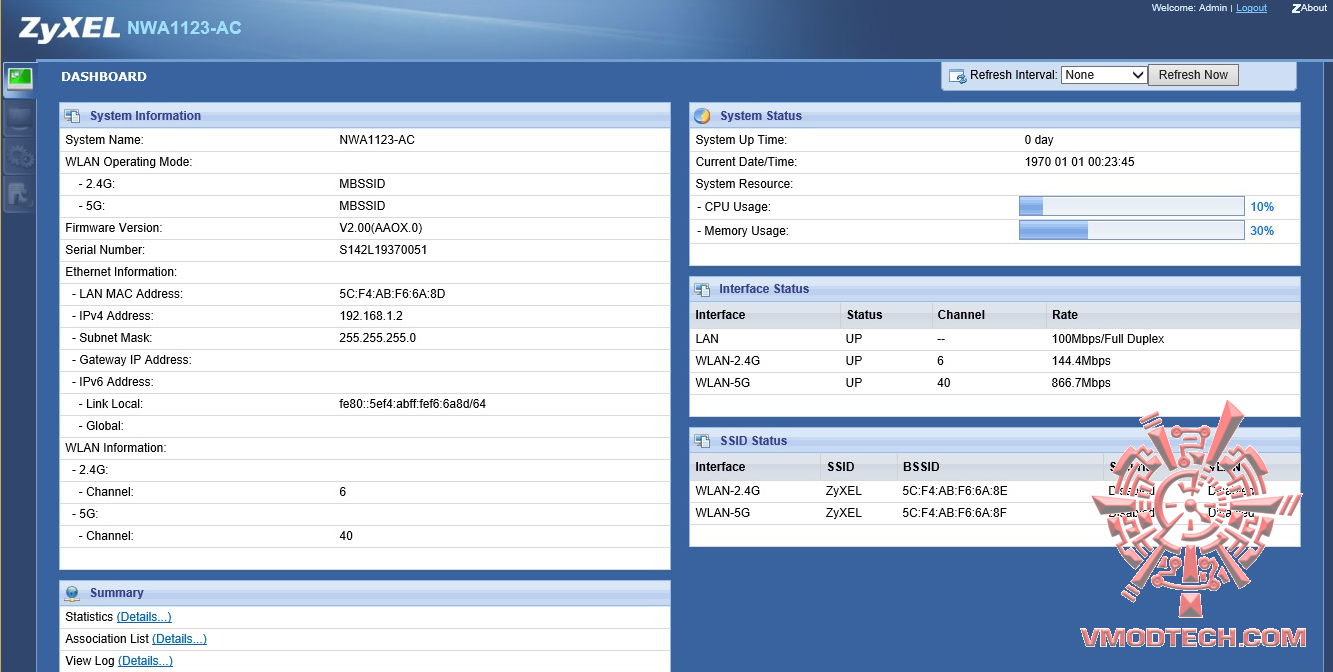Viewport: 1333px width, 672px height.
Task: Open the Refresh Interval dropdown
Action: (x=1104, y=75)
